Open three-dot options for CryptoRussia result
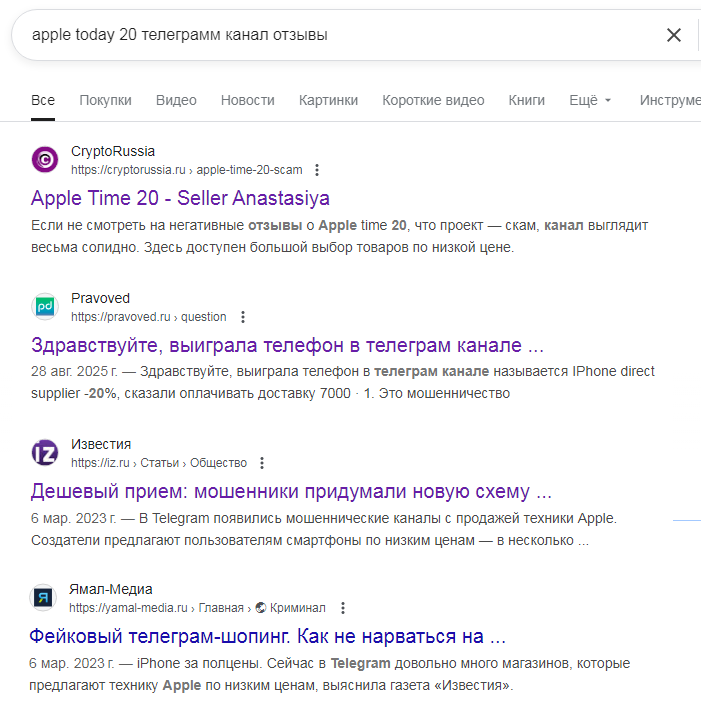 (x=317, y=170)
